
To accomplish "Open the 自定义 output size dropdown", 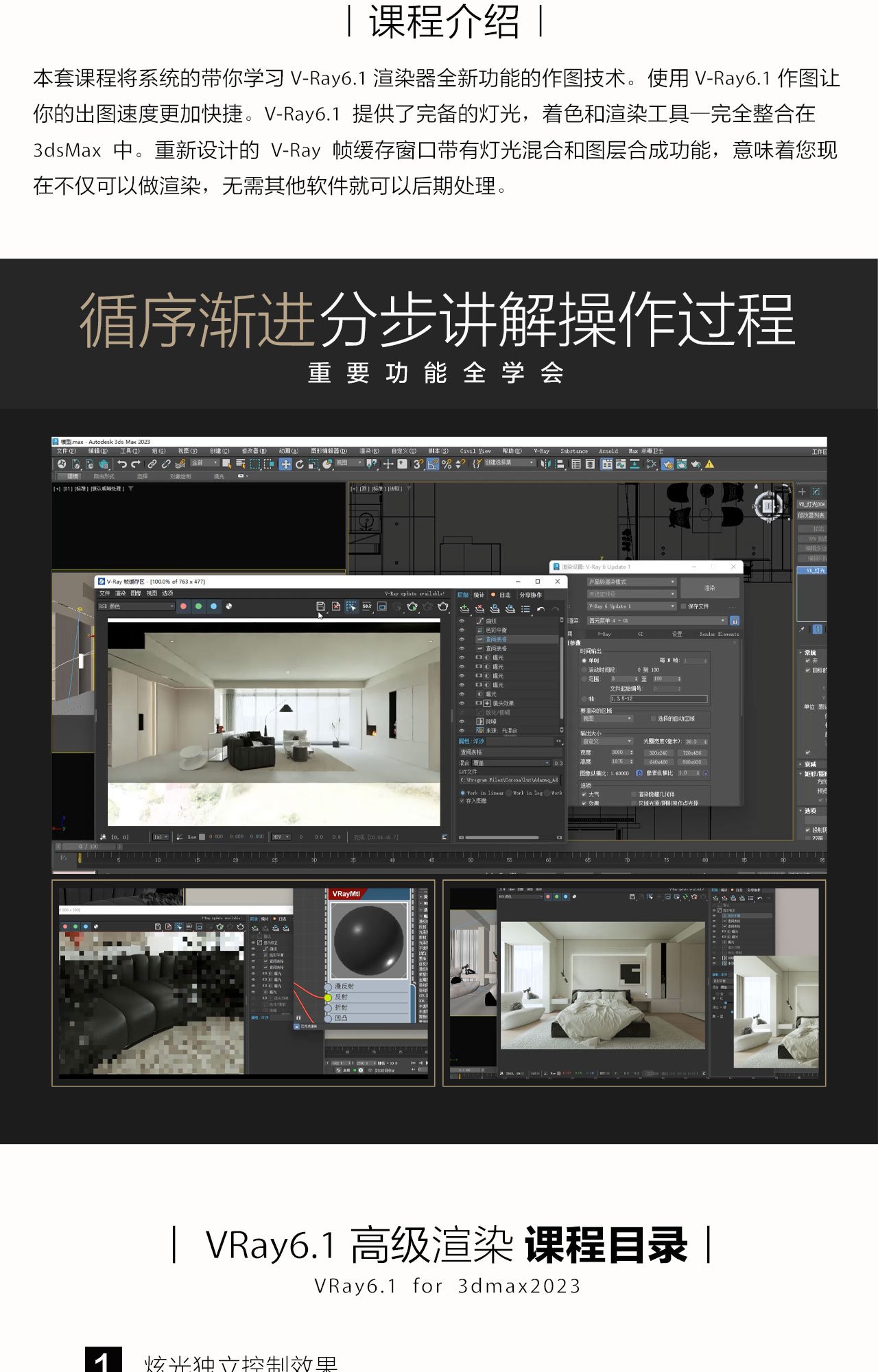I will (607, 742).
